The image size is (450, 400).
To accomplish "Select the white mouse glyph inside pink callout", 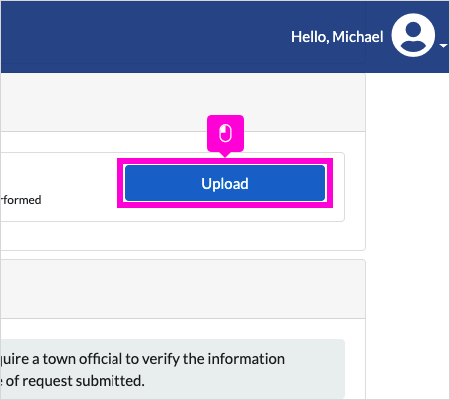I will 225,133.
